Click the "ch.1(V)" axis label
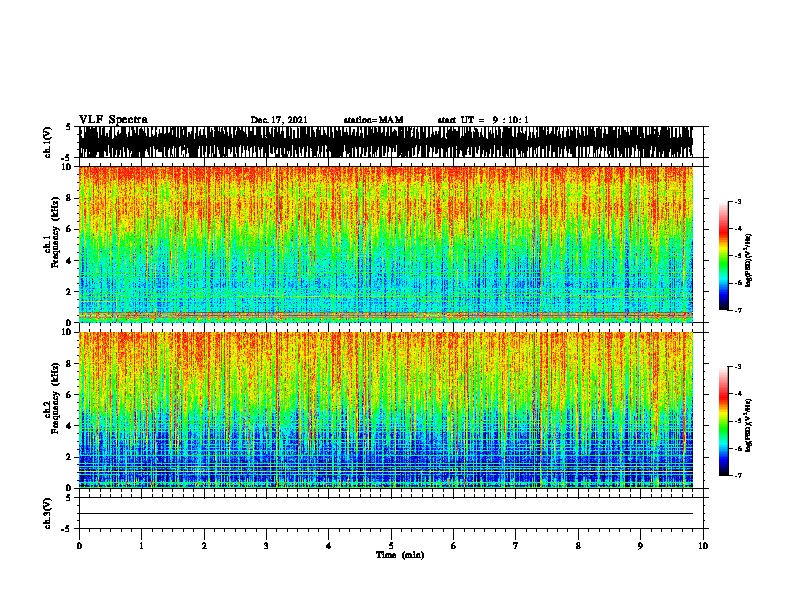 [48, 142]
